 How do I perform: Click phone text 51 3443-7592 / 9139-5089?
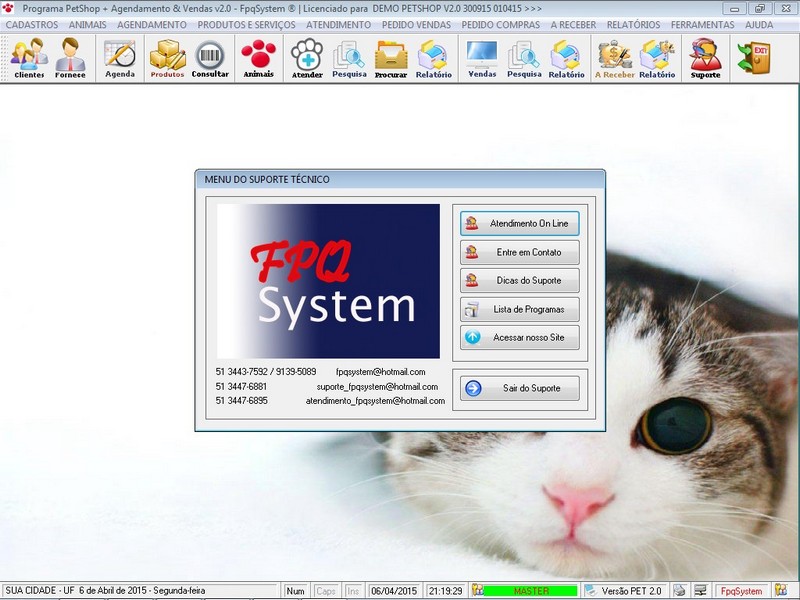point(266,372)
